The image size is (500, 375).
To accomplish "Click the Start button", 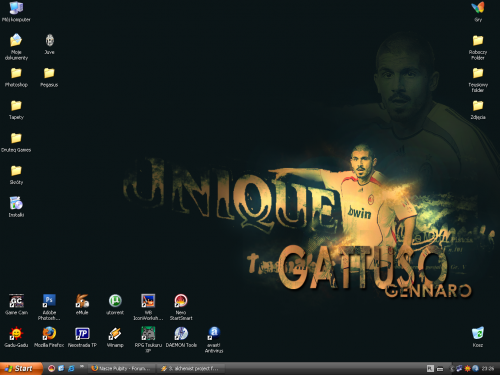I will point(21,368).
